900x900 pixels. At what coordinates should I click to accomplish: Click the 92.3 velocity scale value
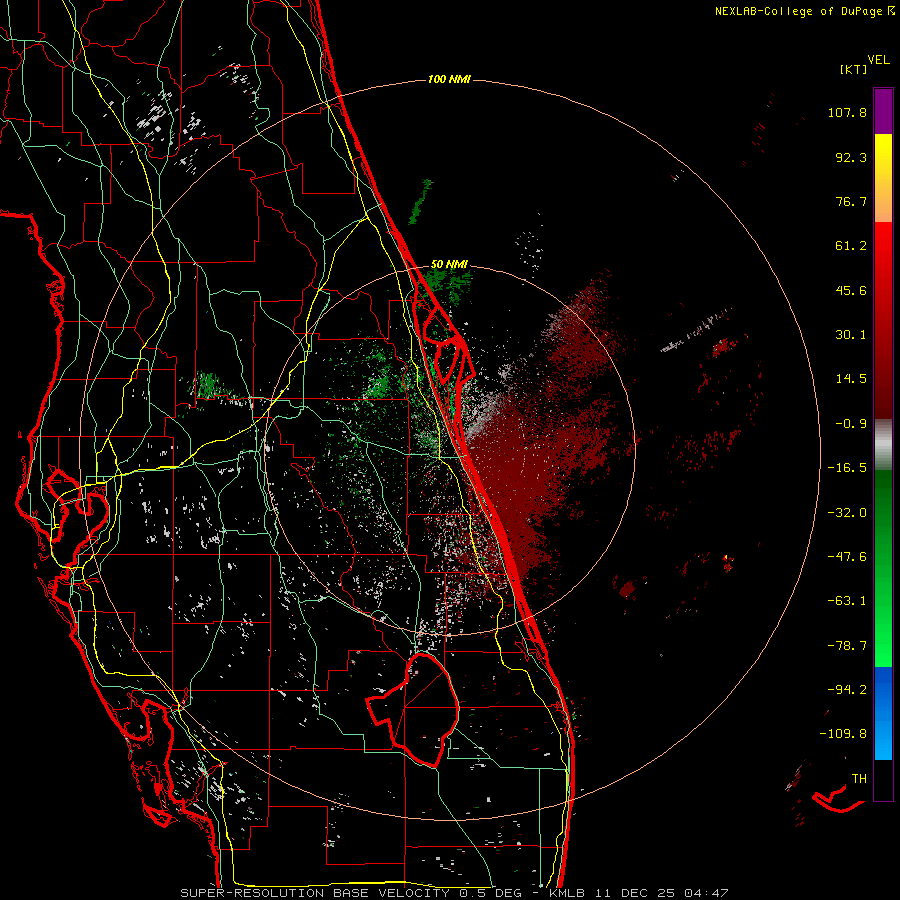click(x=851, y=157)
